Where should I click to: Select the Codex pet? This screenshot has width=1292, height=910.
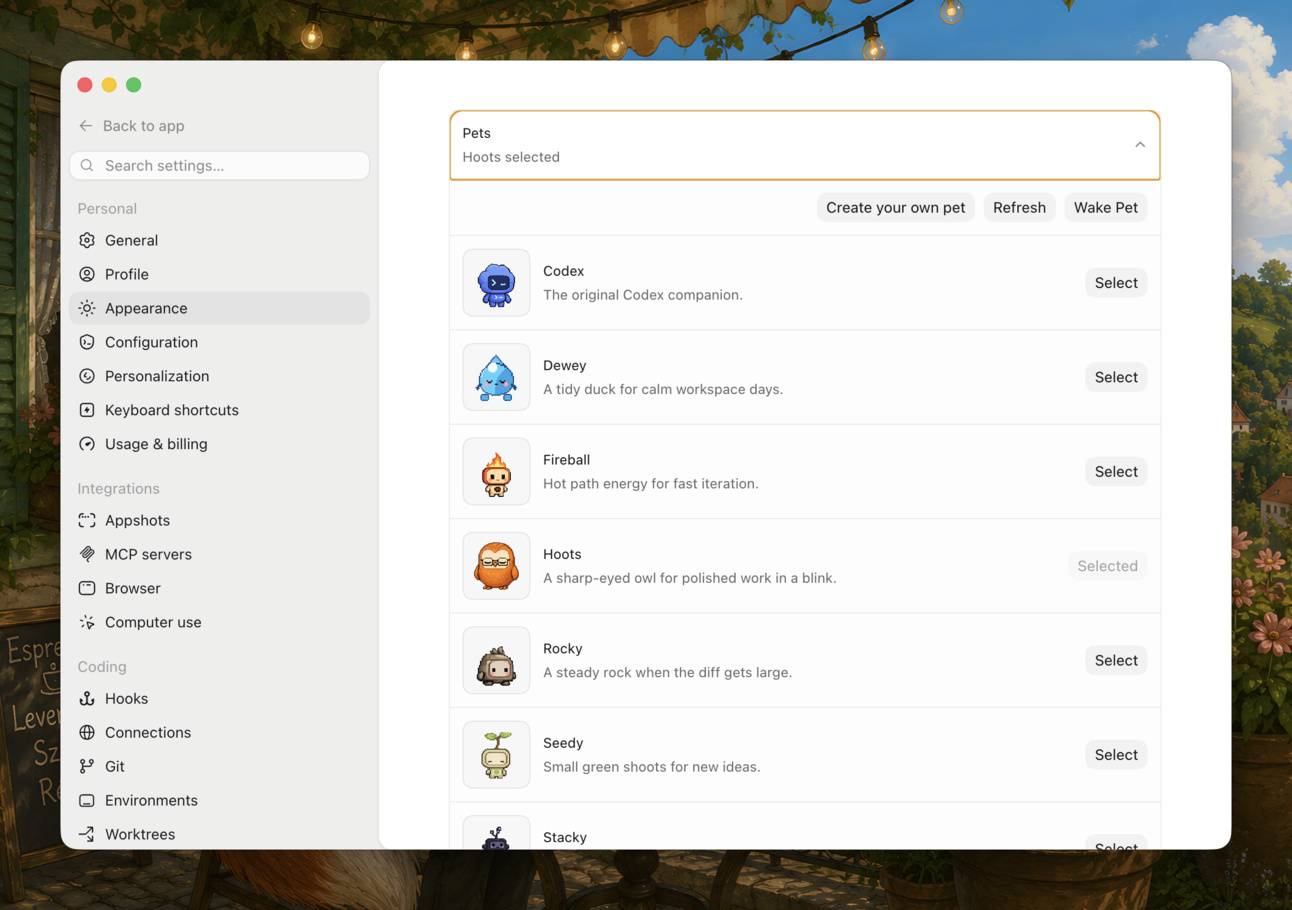[1116, 283]
